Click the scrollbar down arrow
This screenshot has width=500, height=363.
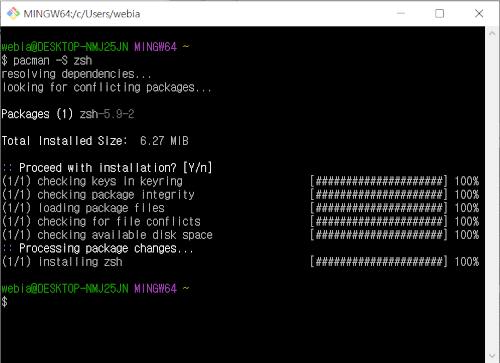click(x=492, y=356)
